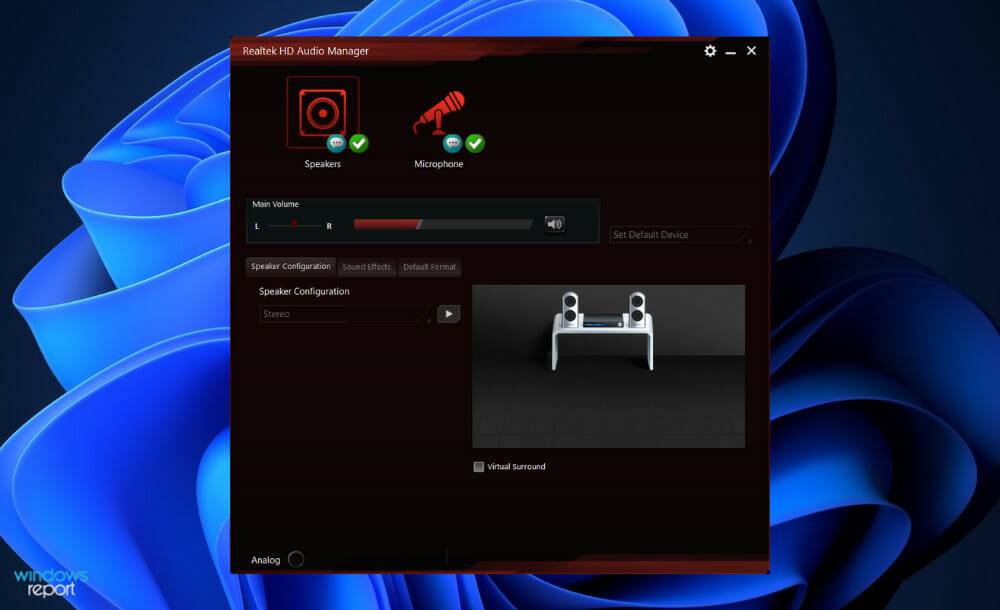
Task: Open microphone connector info bubble
Action: [x=452, y=141]
